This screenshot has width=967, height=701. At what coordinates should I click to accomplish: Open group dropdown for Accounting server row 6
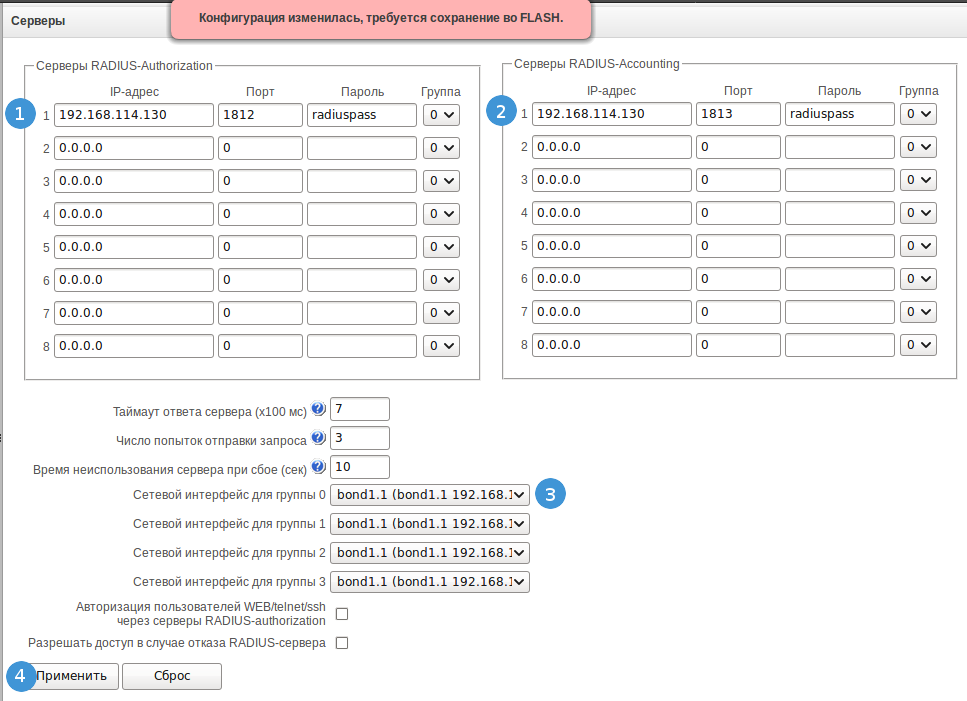(x=918, y=279)
